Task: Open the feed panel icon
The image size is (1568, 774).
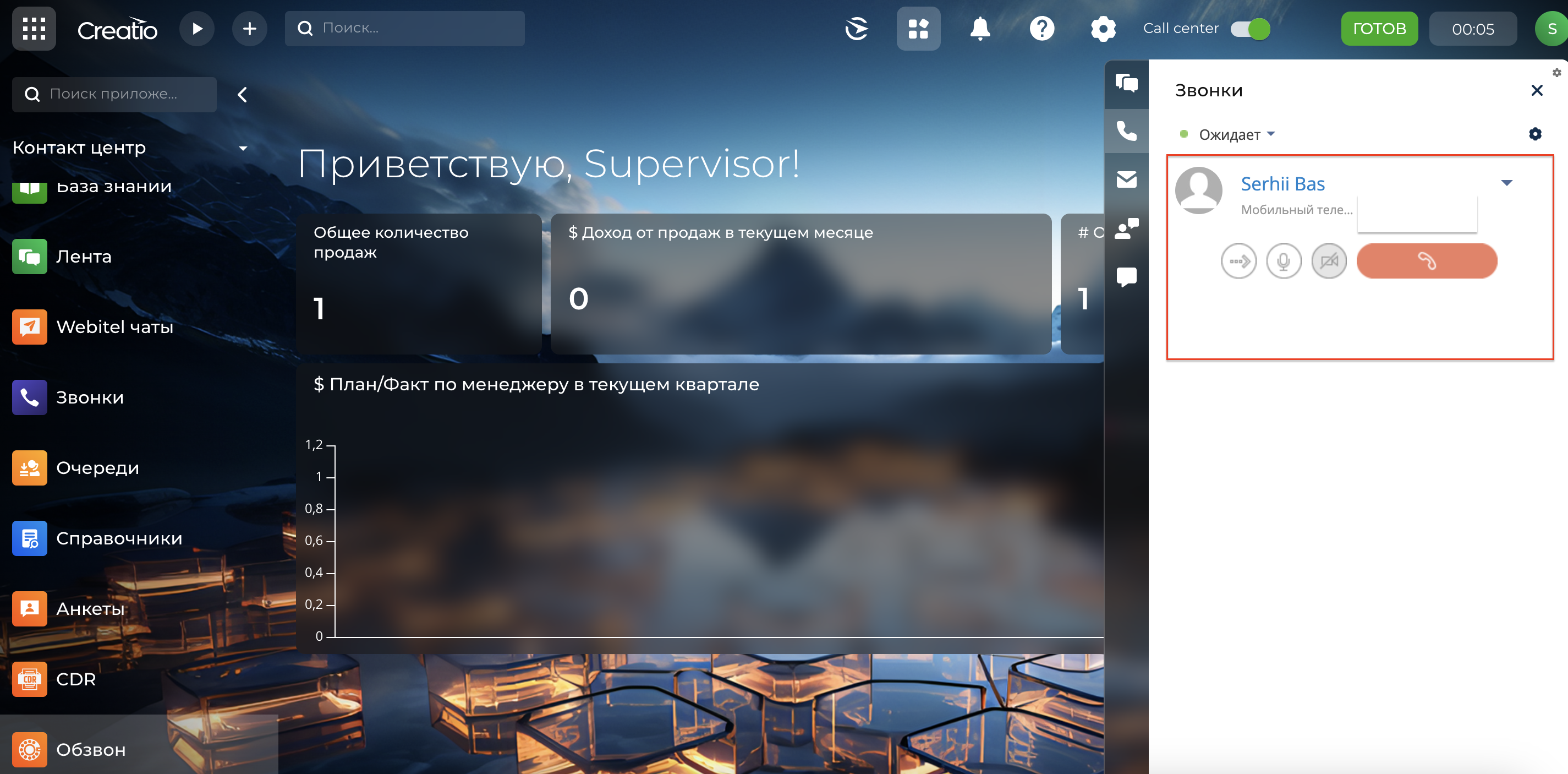Action: (x=1126, y=83)
